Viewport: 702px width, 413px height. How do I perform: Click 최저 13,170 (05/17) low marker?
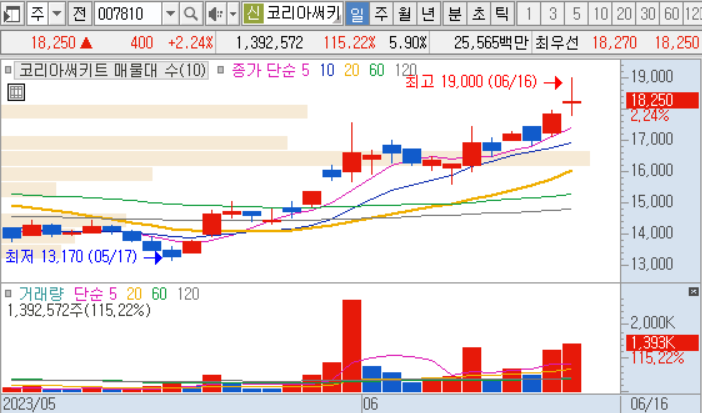(x=83, y=257)
